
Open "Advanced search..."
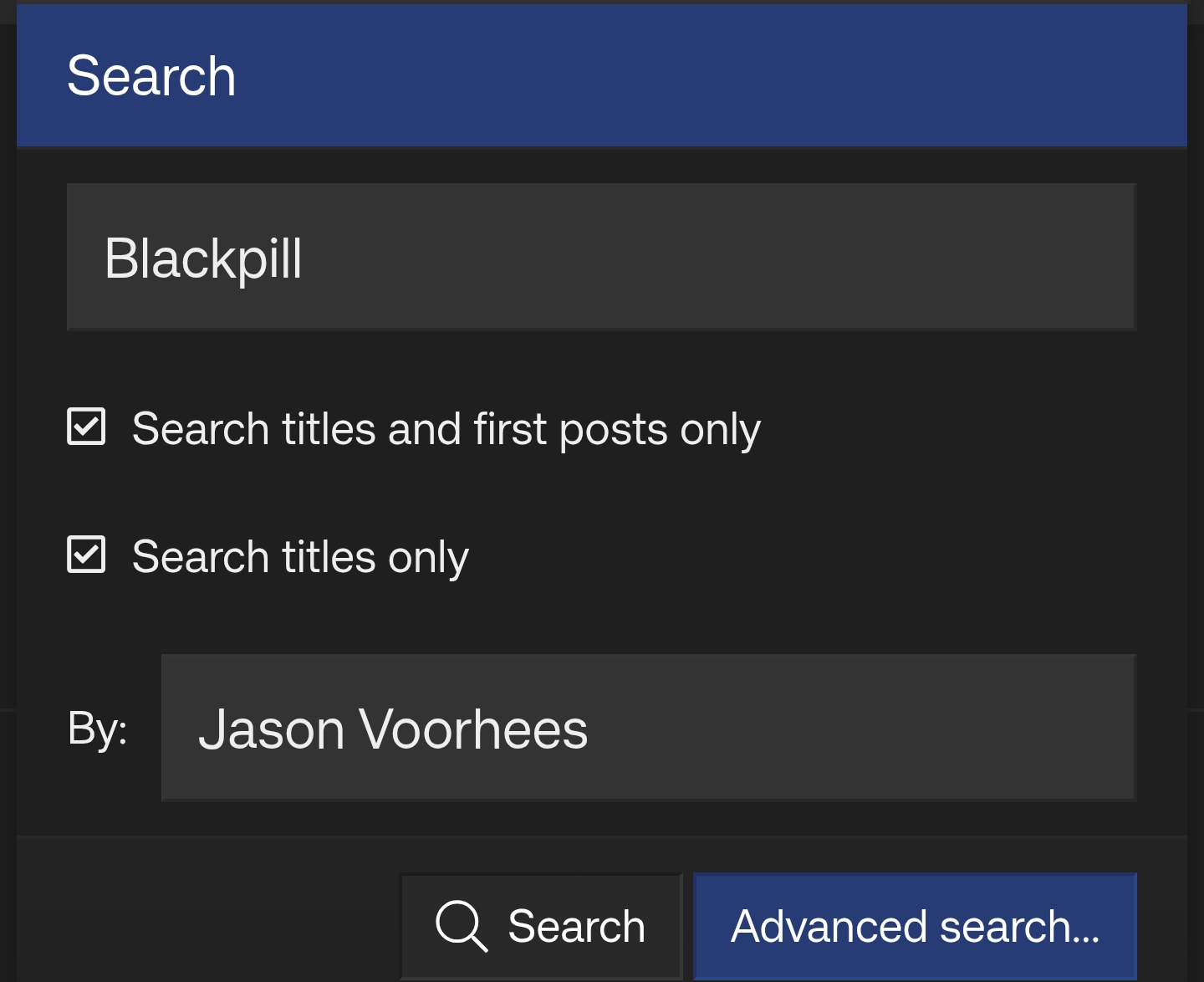[915, 926]
